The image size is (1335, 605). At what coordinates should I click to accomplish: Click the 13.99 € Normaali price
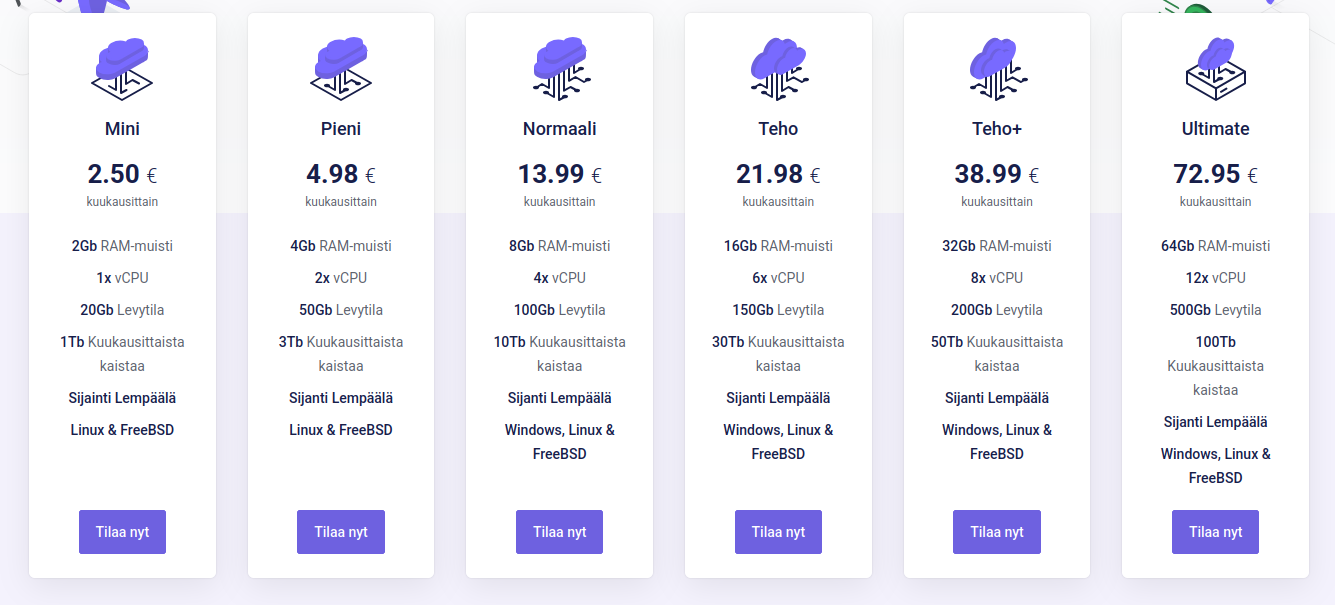(x=560, y=174)
